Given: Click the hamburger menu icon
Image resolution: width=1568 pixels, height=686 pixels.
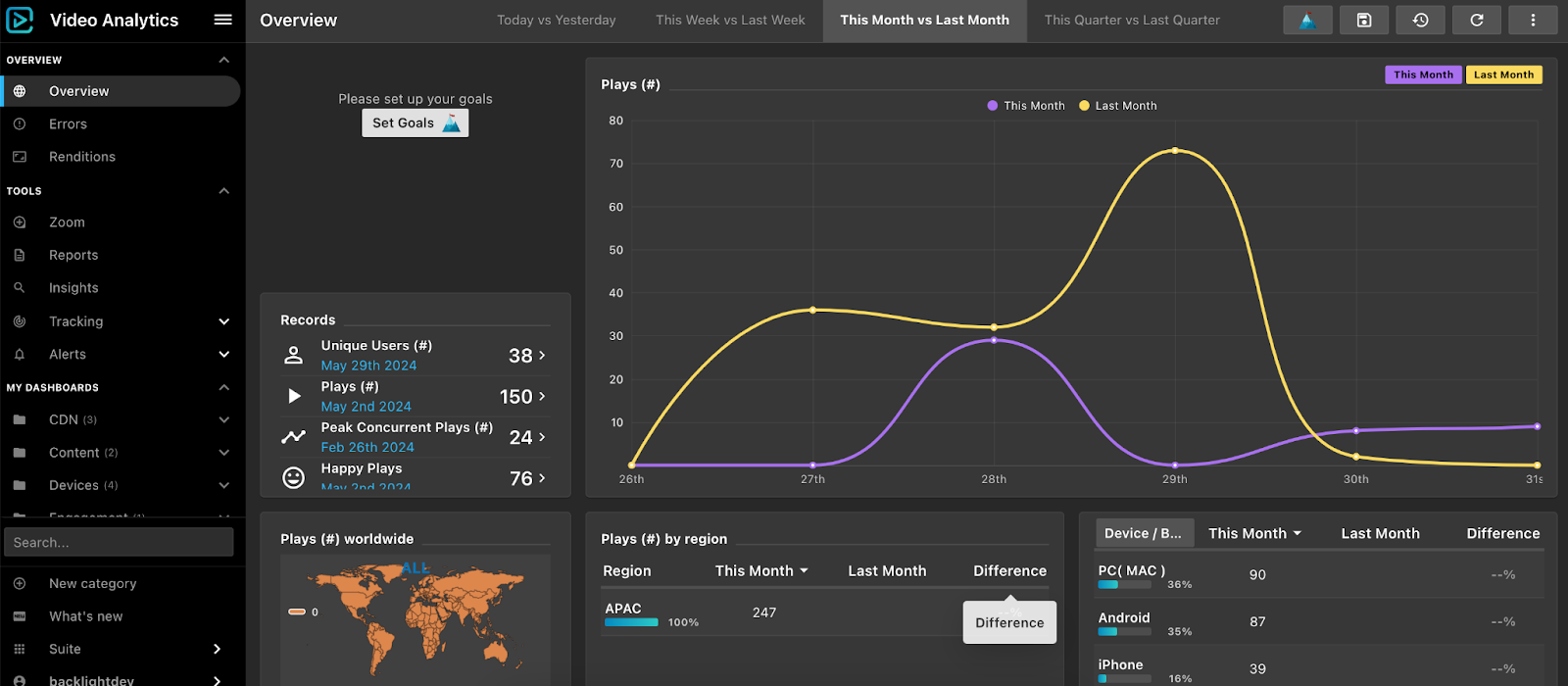Looking at the screenshot, I should 223,20.
